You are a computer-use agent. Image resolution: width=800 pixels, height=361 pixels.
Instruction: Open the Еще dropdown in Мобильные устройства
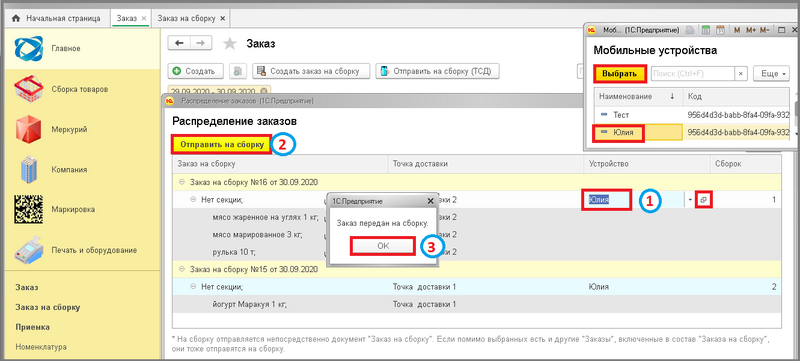tap(772, 73)
